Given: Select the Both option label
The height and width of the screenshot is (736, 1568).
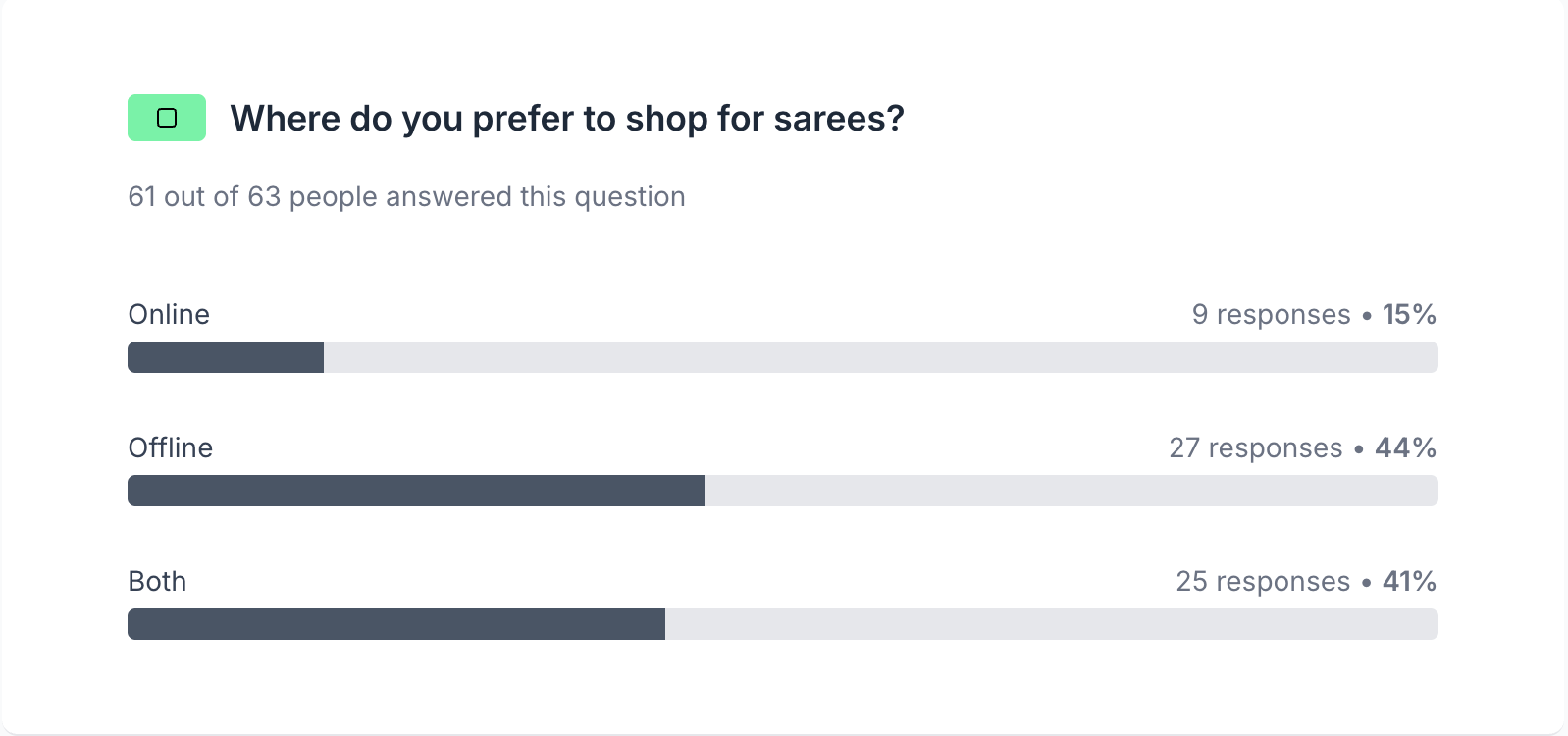Looking at the screenshot, I should (x=157, y=582).
